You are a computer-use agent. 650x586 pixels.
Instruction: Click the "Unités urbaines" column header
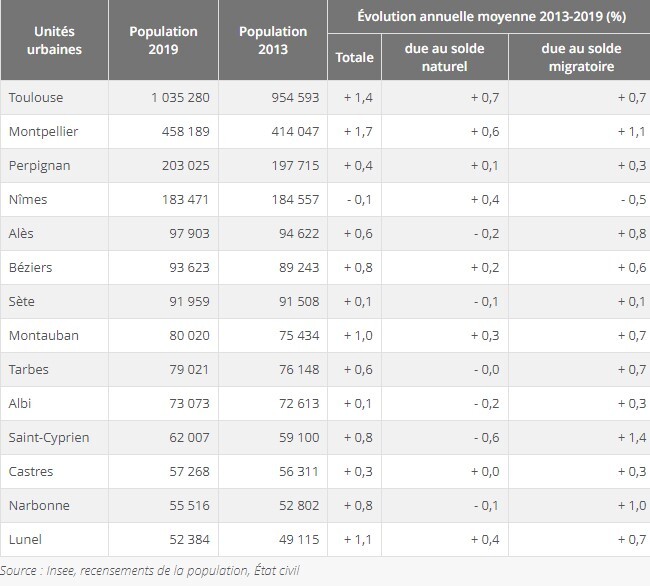click(x=54, y=40)
